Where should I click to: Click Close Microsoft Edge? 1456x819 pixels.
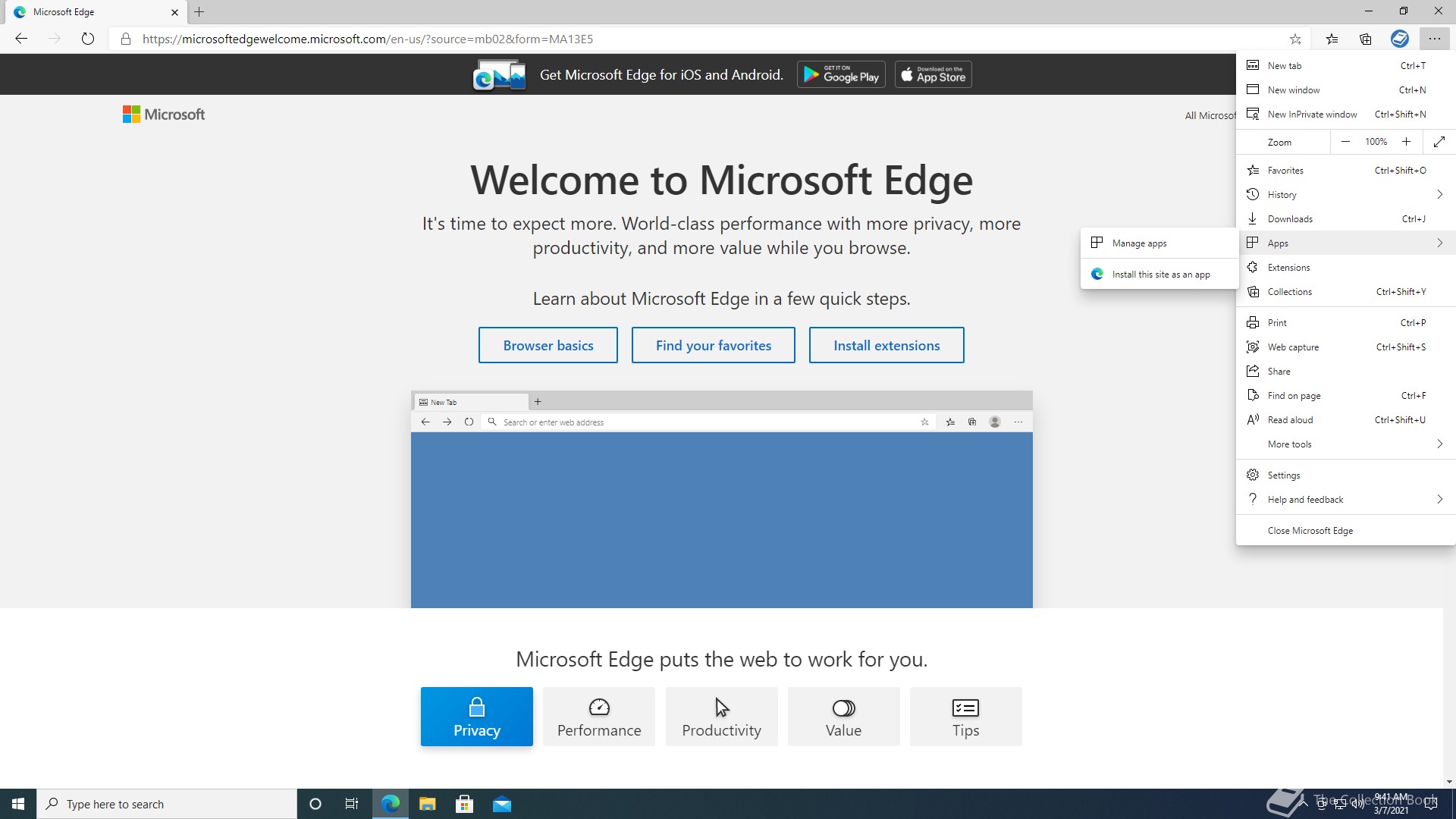(1346, 531)
